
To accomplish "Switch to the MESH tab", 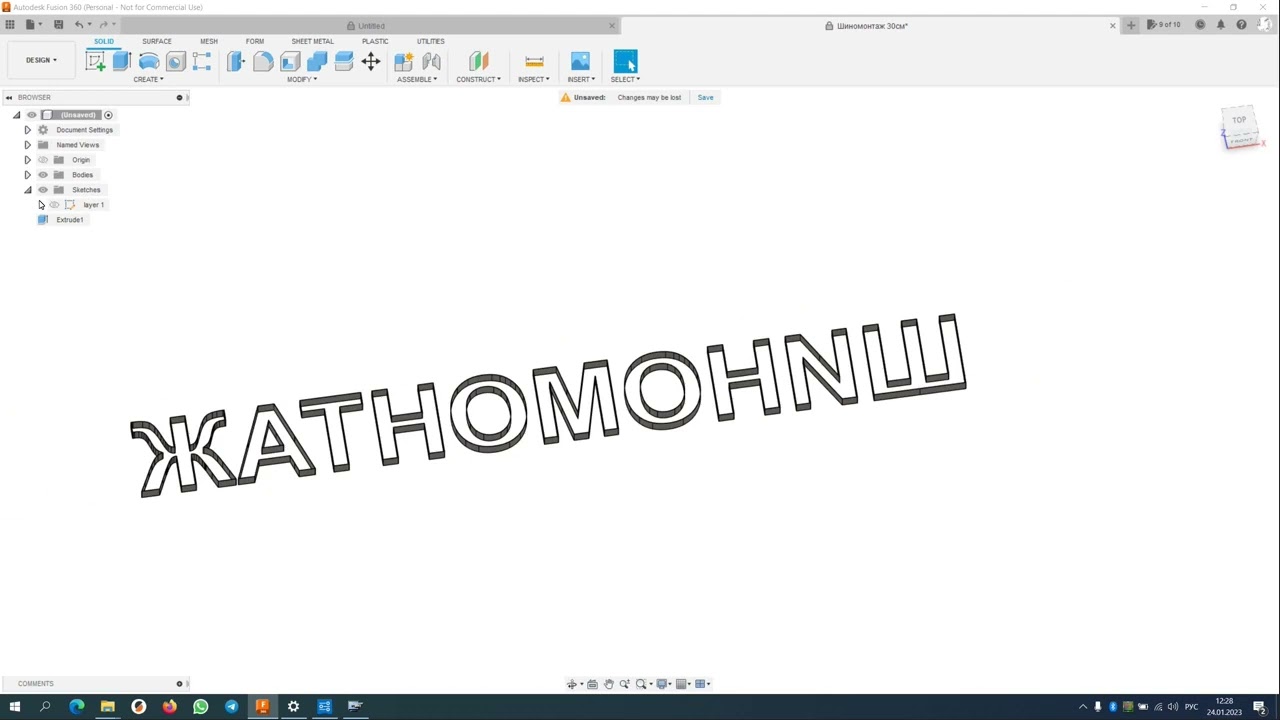I will [x=209, y=41].
